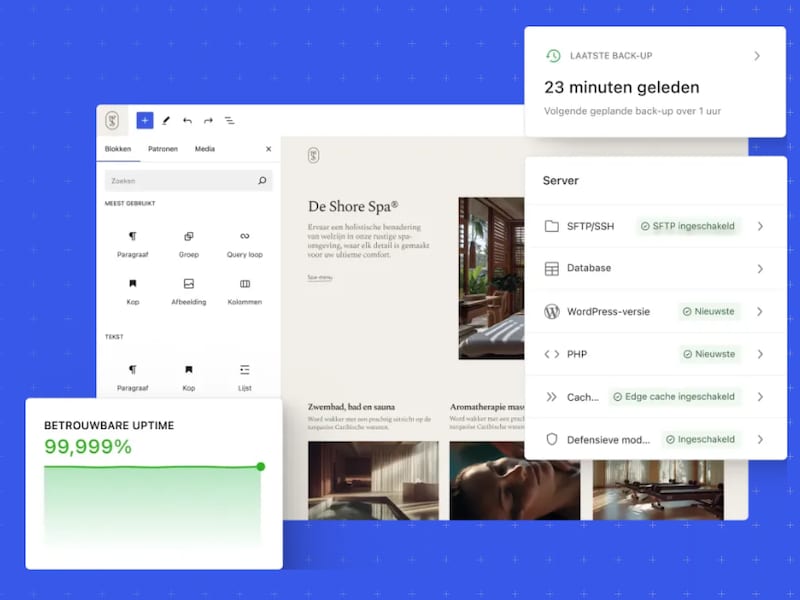Screen dimensions: 800x600
Task: Click Edge cache ingeschakeld badge
Action: (674, 396)
